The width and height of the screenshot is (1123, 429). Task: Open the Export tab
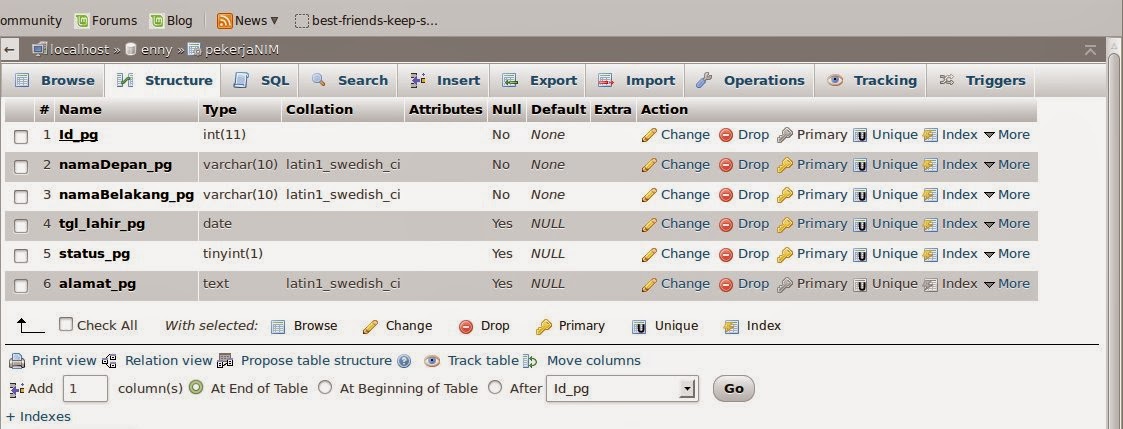[539, 81]
